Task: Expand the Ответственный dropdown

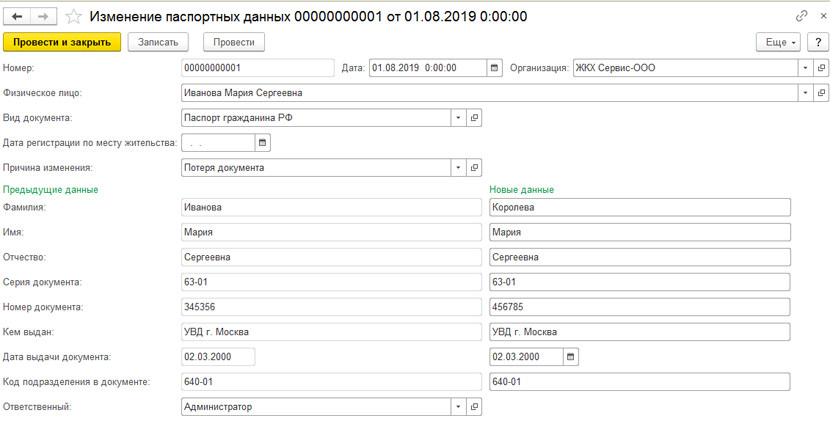Action: tap(459, 407)
